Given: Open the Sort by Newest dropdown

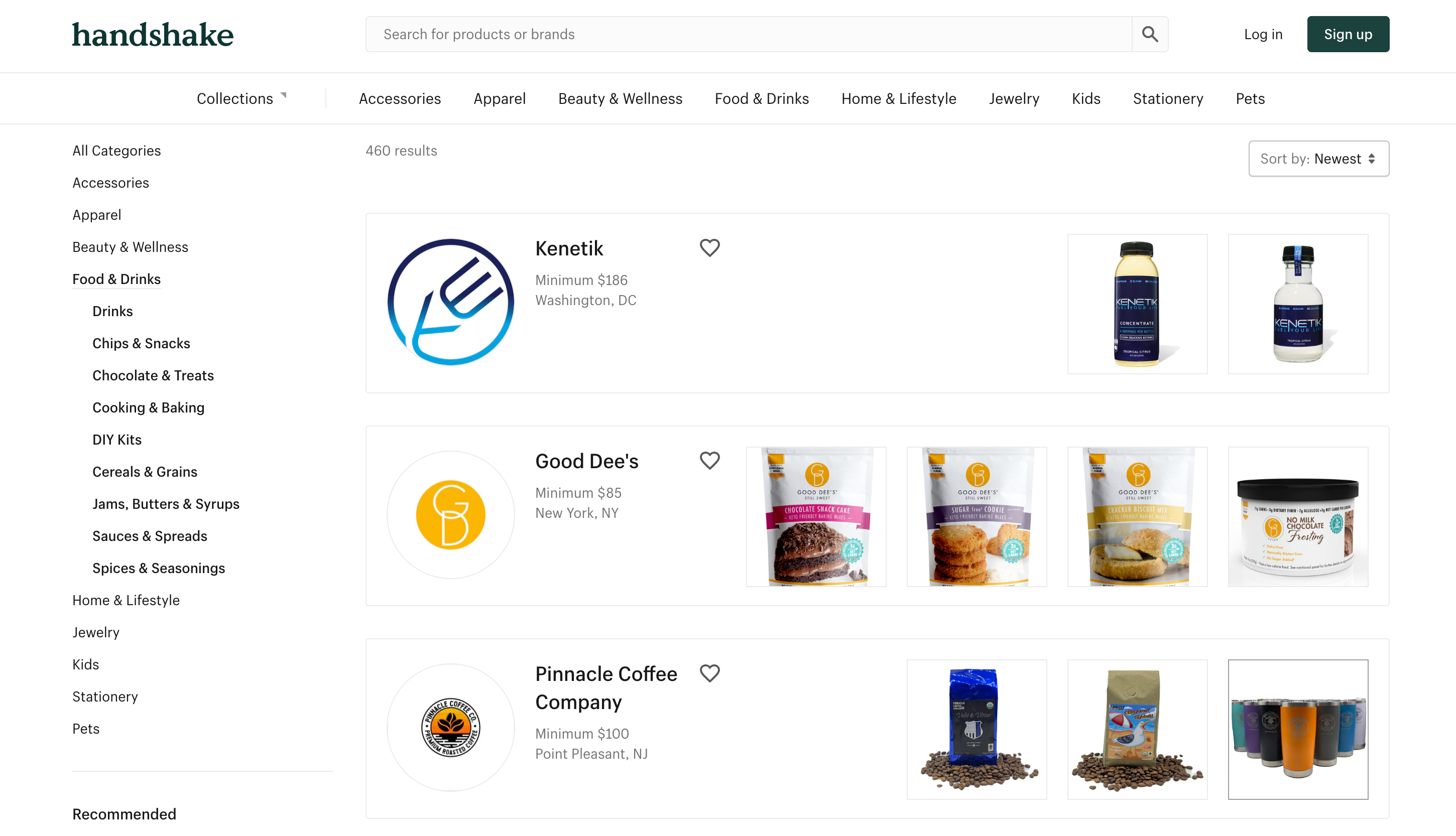Looking at the screenshot, I should point(1319,159).
